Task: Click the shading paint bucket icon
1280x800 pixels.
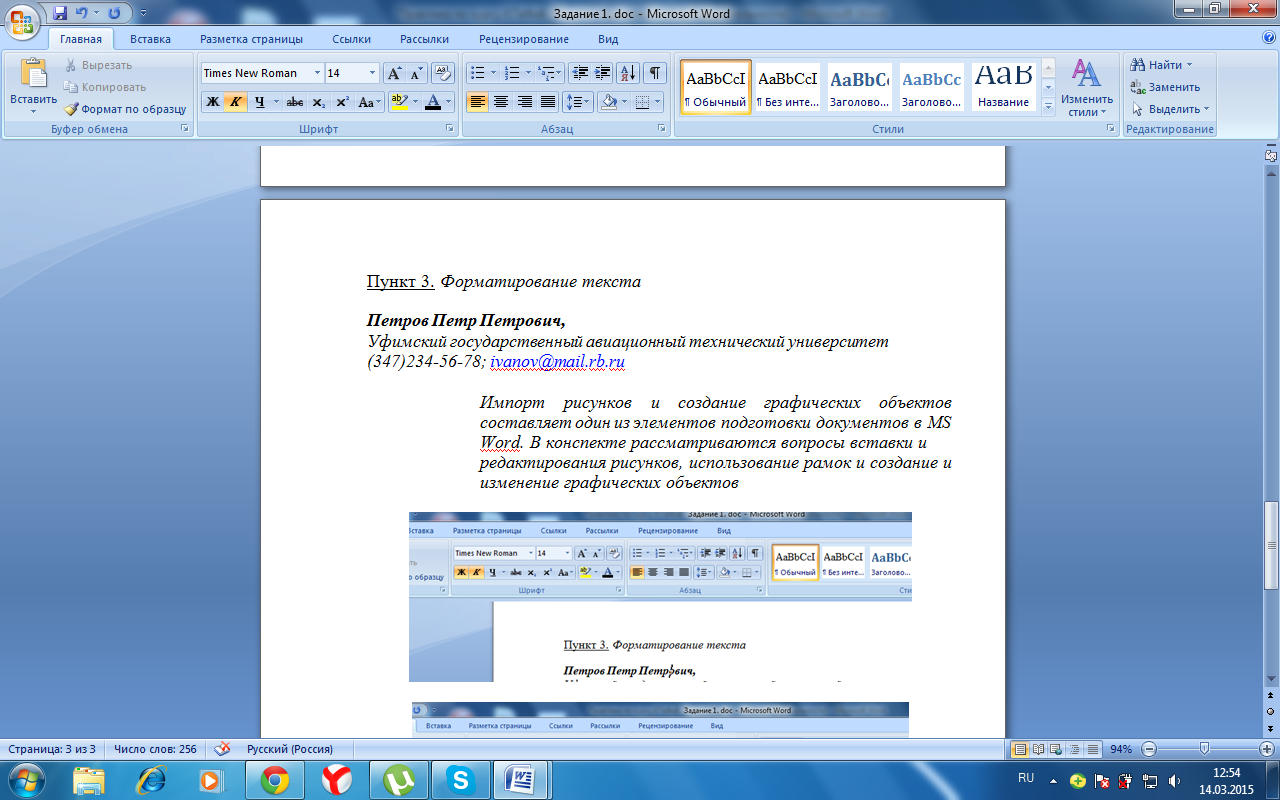Action: 607,102
